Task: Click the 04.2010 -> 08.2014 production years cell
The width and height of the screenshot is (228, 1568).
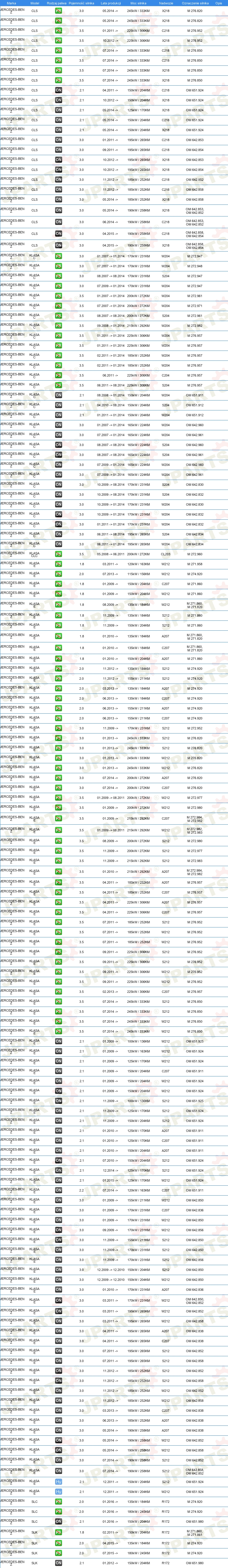Action: 111,405
